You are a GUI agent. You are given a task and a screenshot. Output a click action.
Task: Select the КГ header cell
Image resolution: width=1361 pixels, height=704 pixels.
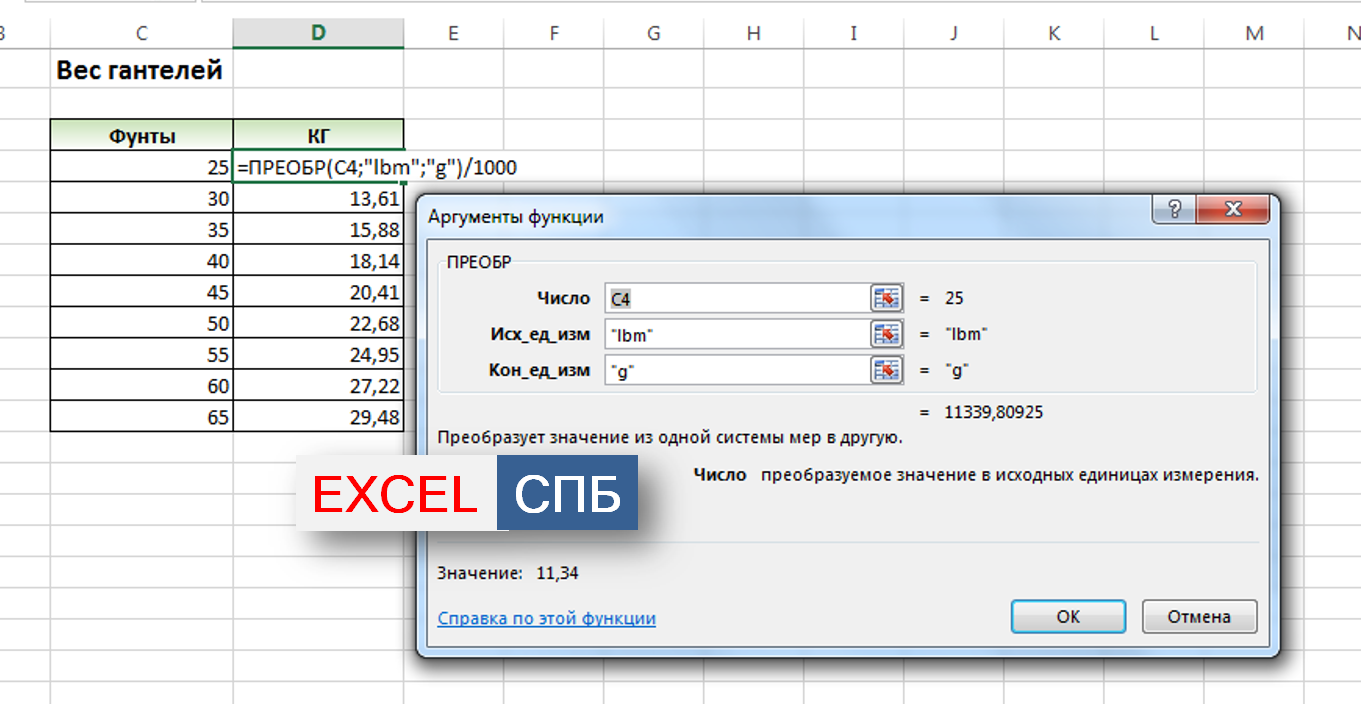pyautogui.click(x=318, y=136)
